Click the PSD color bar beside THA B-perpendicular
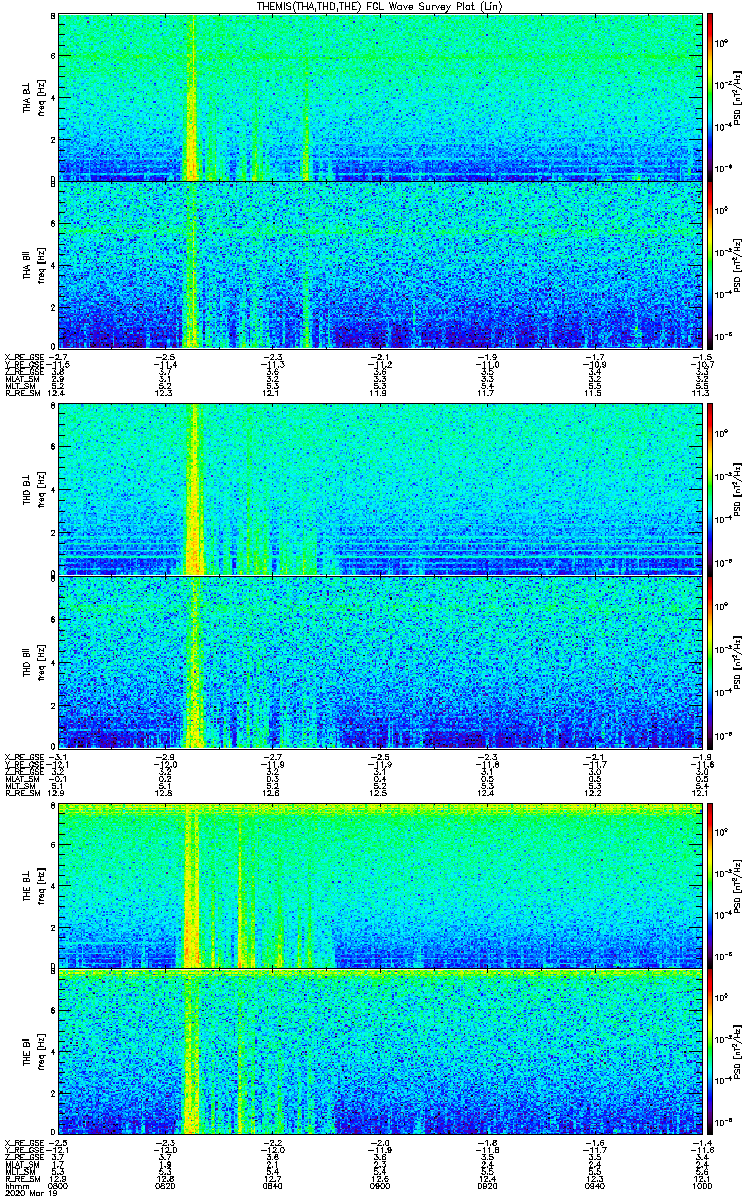The width and height of the screenshot is (750, 1200). [710, 97]
